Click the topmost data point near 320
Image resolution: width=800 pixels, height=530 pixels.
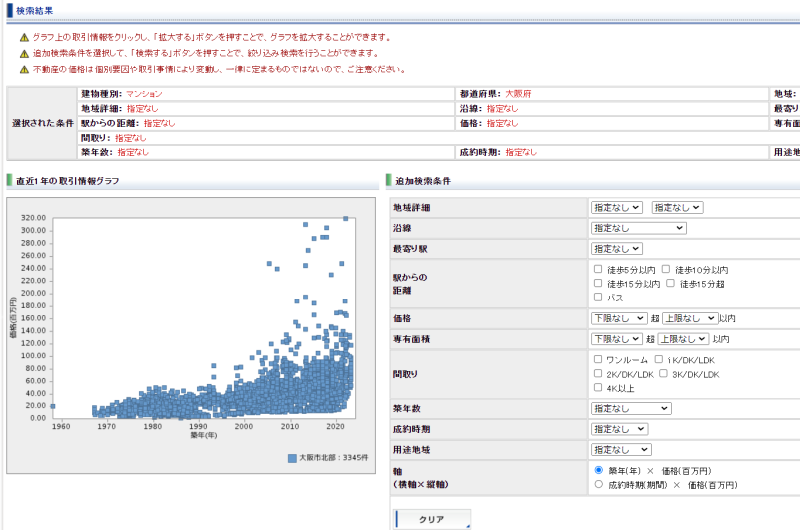coord(345,218)
